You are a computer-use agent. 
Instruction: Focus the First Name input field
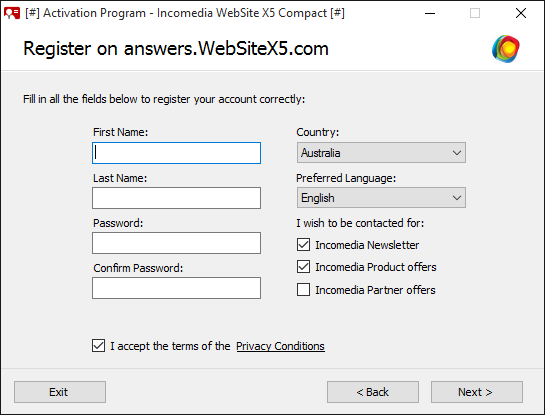click(176, 153)
